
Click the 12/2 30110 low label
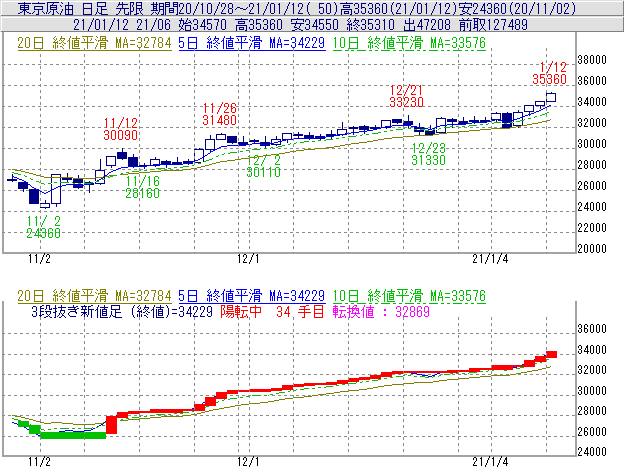[x=263, y=166]
